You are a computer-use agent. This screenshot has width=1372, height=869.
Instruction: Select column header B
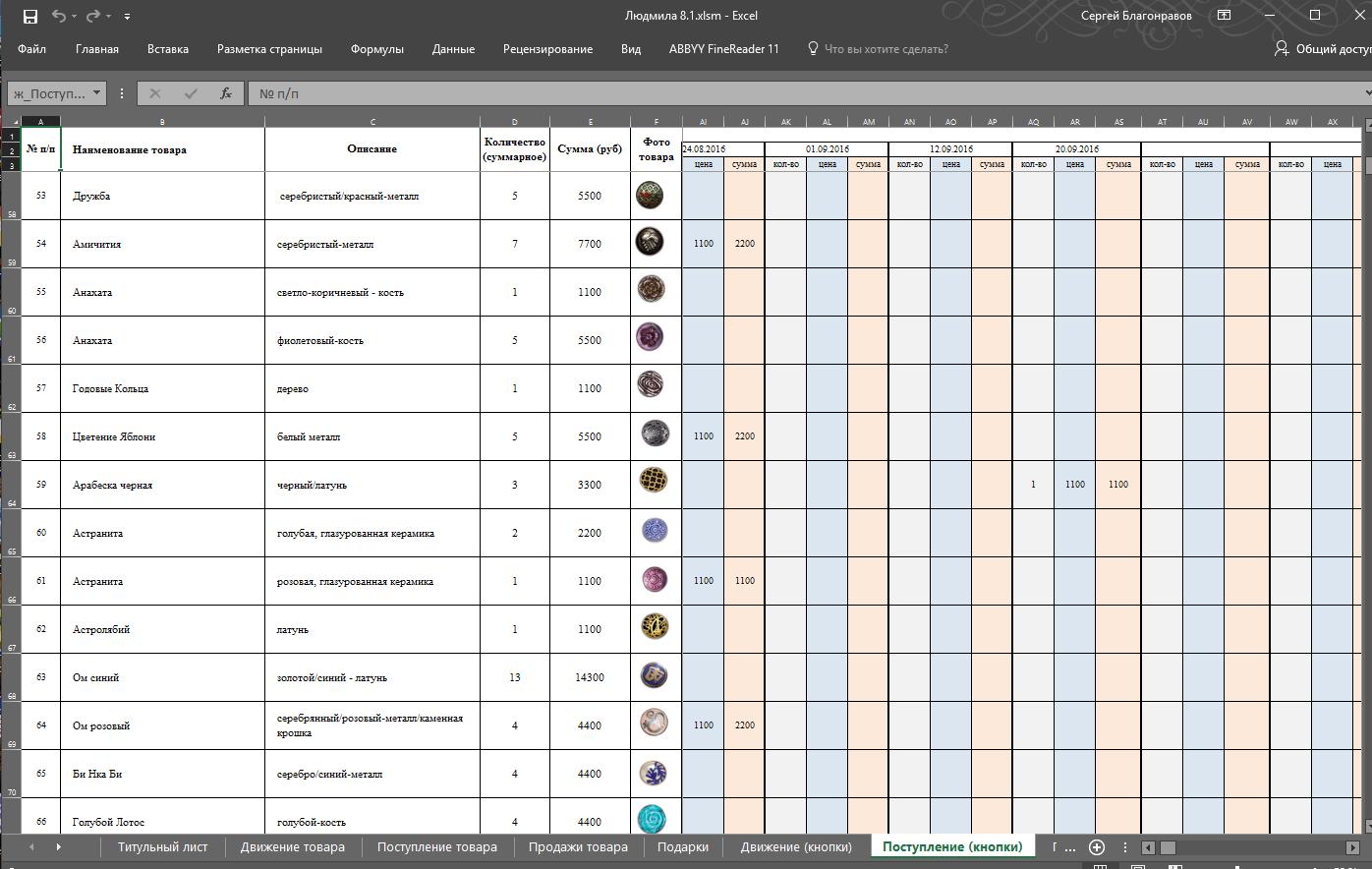click(162, 122)
